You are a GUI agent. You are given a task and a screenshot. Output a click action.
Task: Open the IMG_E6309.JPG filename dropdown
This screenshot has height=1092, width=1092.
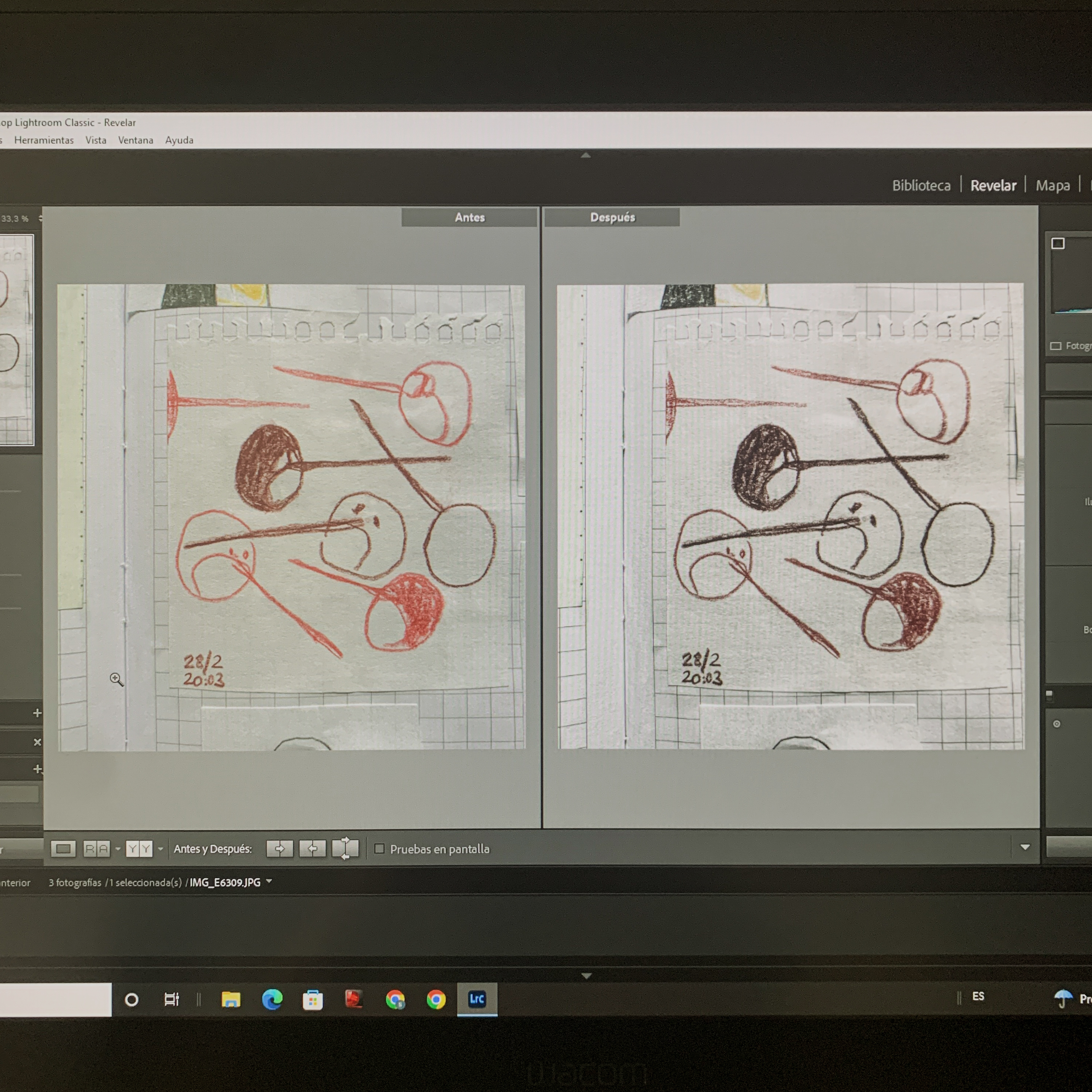[x=269, y=881]
